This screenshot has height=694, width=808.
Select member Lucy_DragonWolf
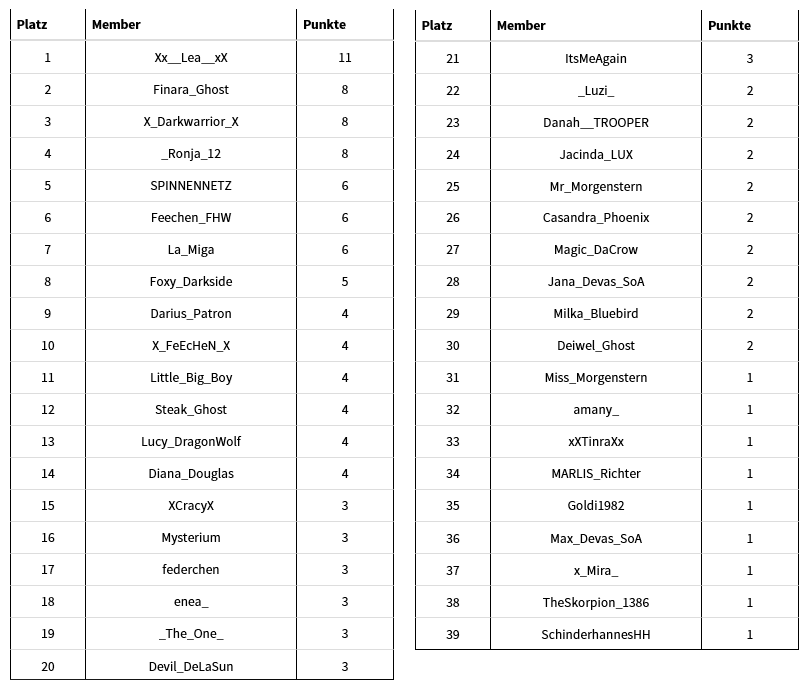(x=191, y=442)
